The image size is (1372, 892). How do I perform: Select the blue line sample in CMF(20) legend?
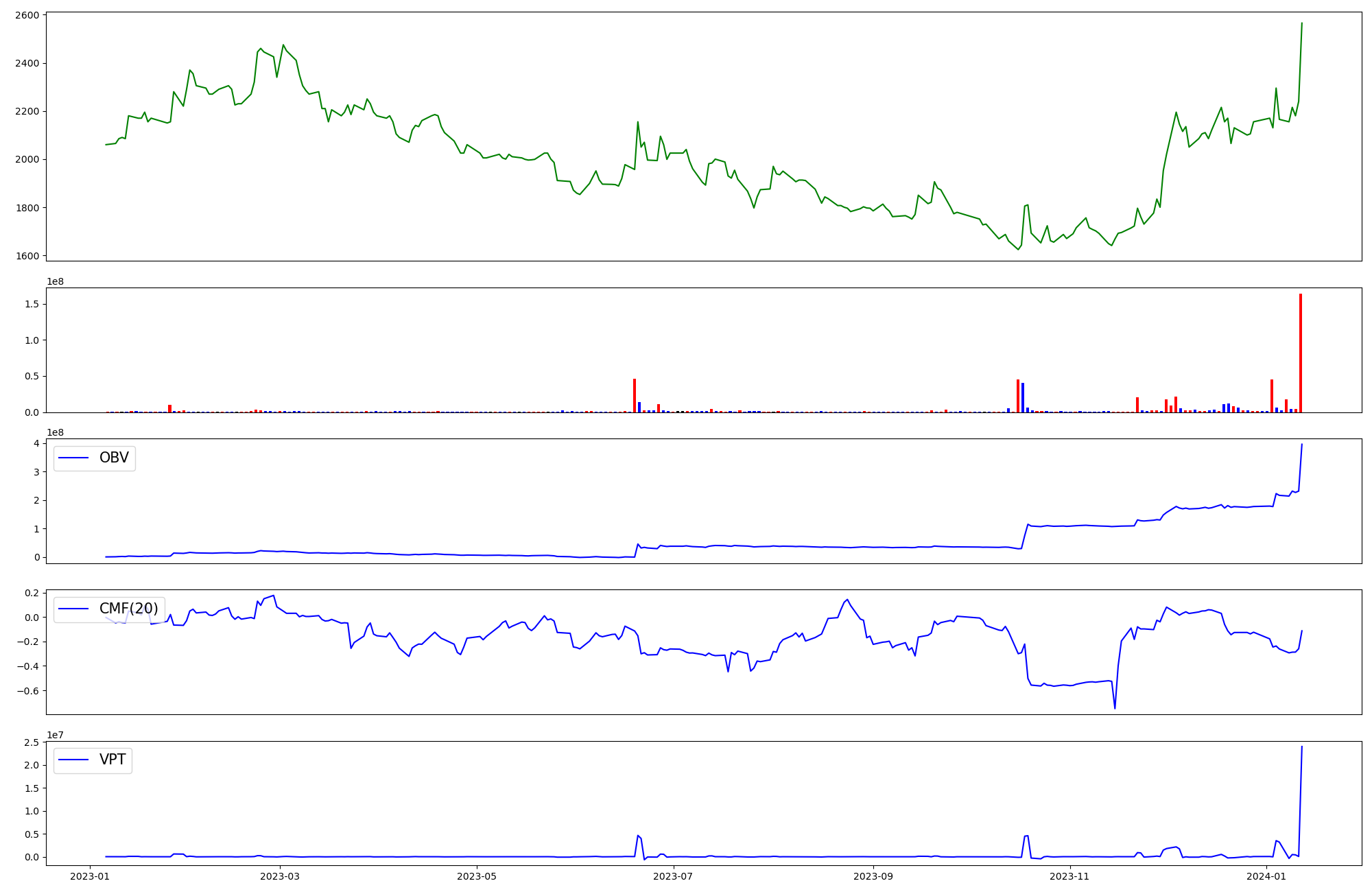[x=74, y=609]
